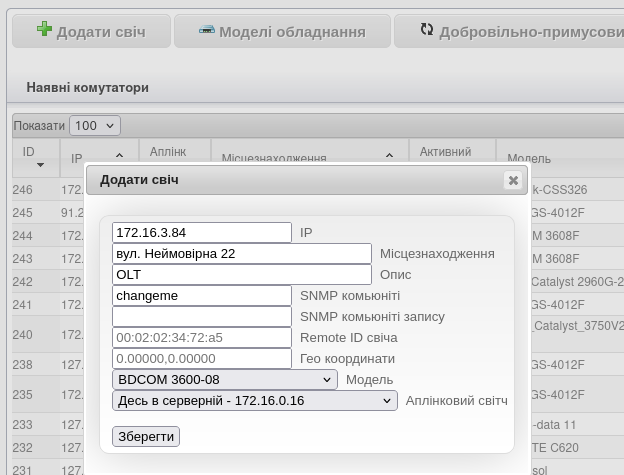The width and height of the screenshot is (624, 475).
Task: Open the Аплінковий світч dropdown
Action: tap(255, 401)
